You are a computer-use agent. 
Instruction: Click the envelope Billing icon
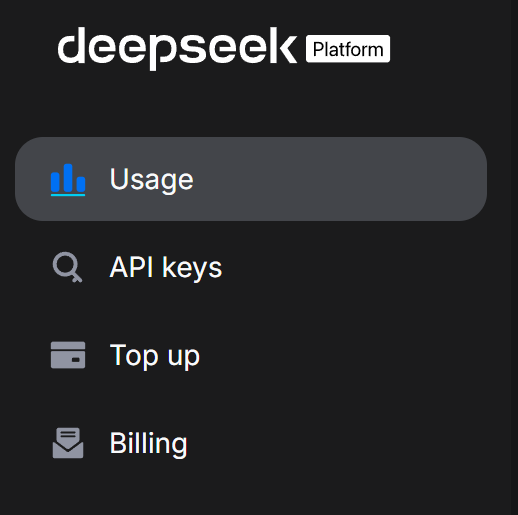click(68, 443)
